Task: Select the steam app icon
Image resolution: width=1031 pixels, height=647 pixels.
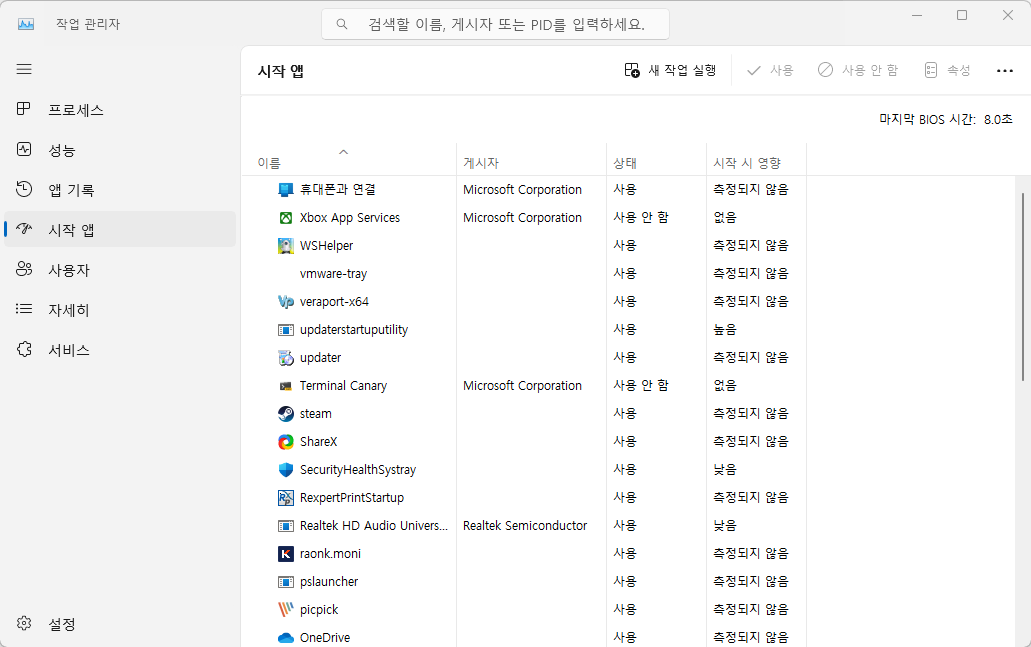Action: (284, 413)
